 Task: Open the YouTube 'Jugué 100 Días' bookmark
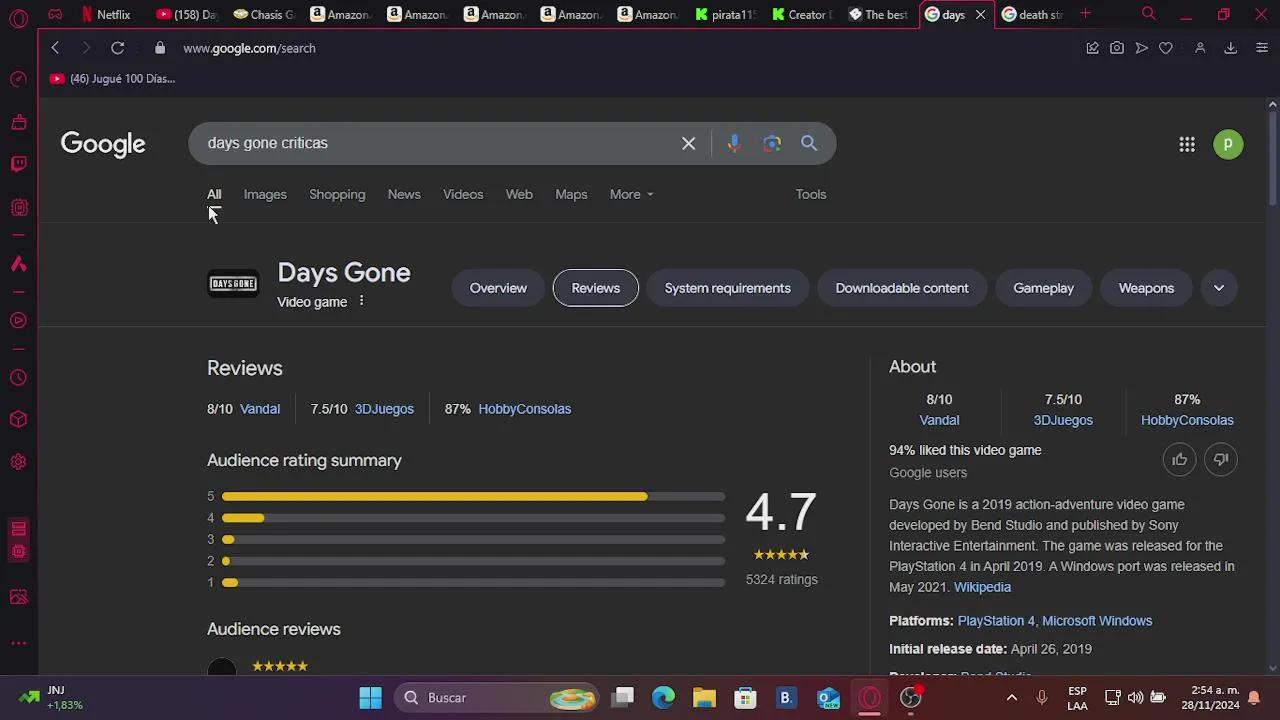tap(113, 79)
